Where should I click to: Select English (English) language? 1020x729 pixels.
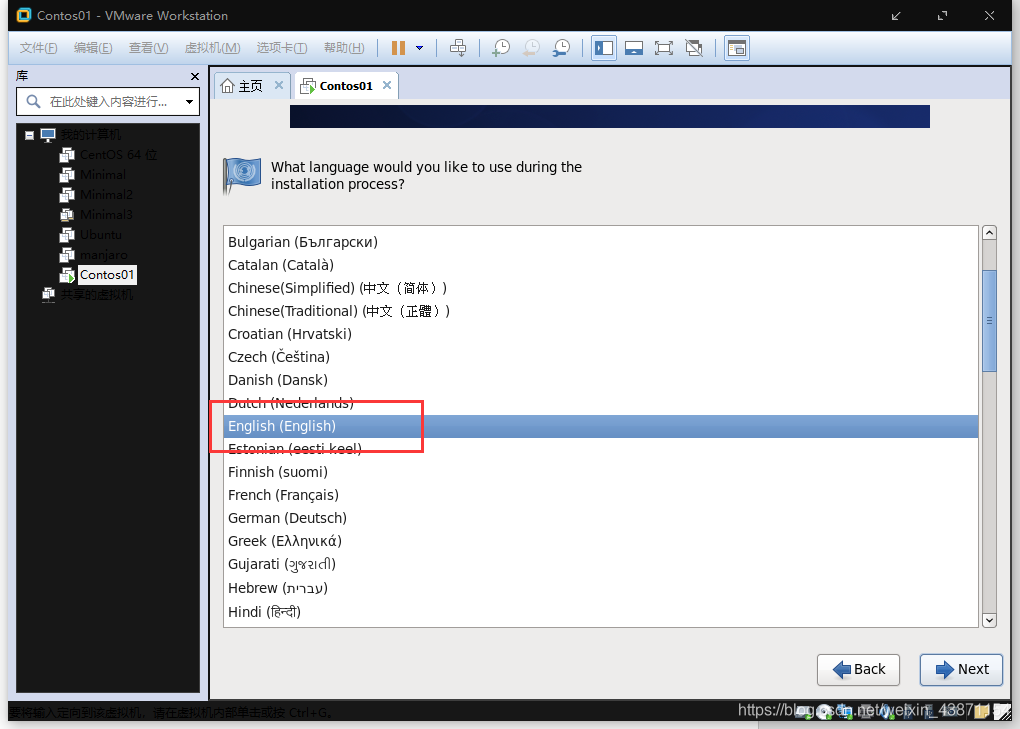coord(600,427)
